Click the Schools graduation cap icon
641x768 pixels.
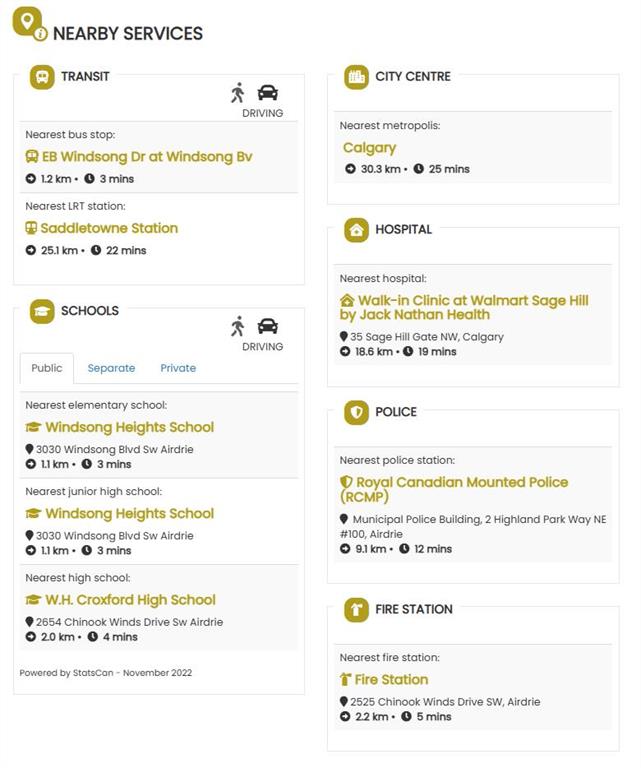point(42,311)
